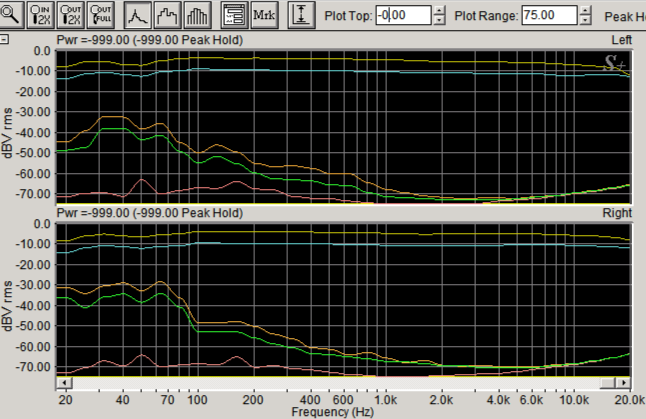The height and width of the screenshot is (419, 646).
Task: Click the Zoom Out Full button
Action: (x=101, y=14)
